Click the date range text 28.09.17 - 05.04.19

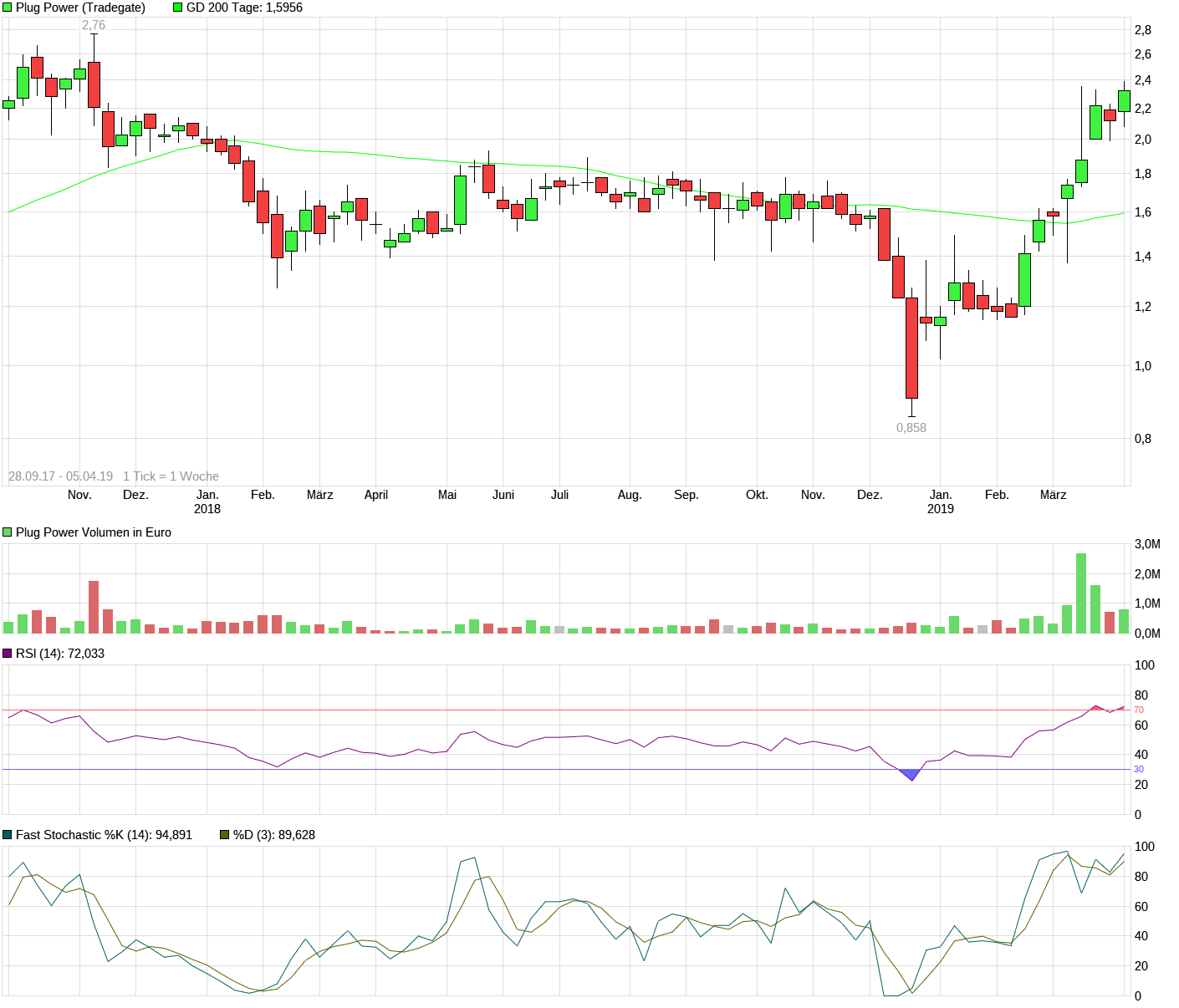click(x=60, y=476)
